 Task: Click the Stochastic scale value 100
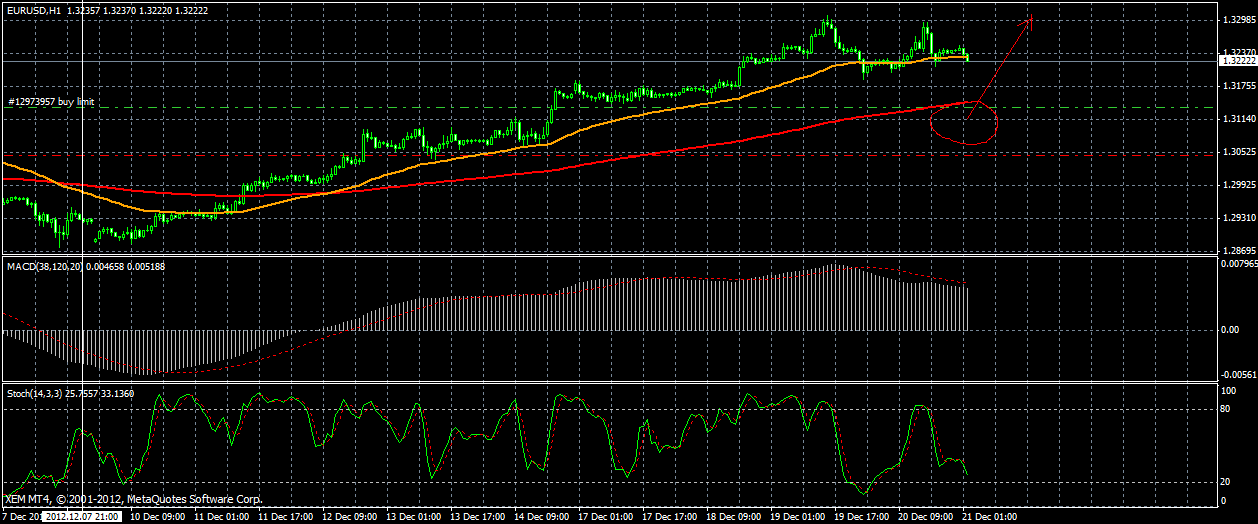pyautogui.click(x=1228, y=390)
